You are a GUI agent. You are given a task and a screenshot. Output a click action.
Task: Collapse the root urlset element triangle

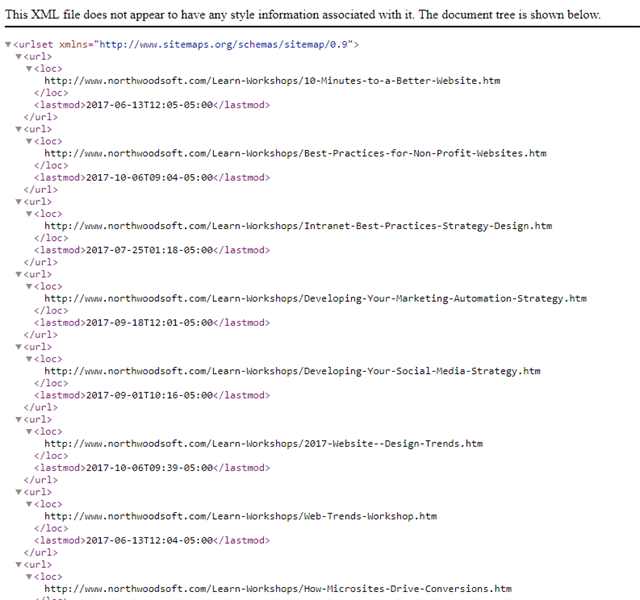coord(8,44)
